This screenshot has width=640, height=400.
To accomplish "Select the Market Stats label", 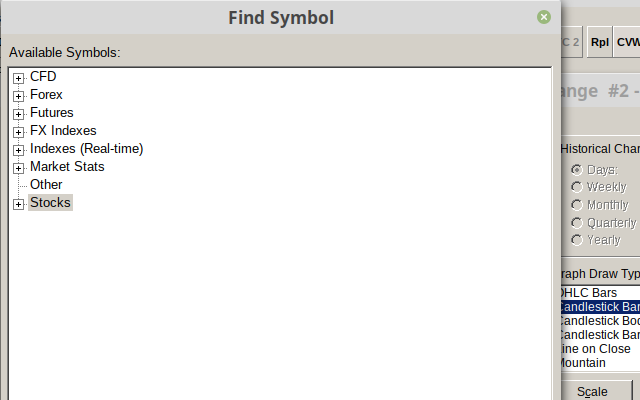I will pos(67,167).
